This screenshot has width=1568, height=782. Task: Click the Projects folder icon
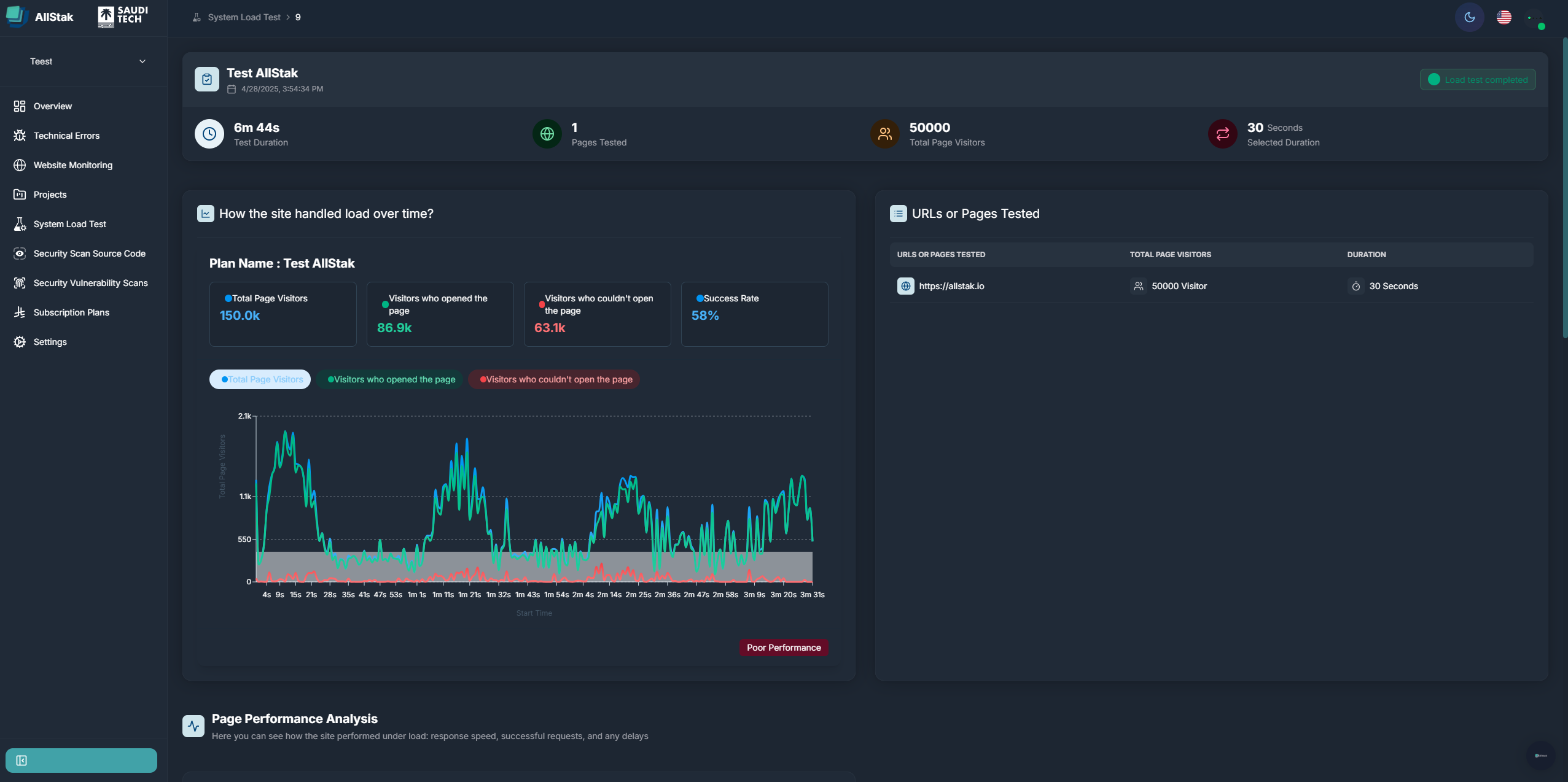[20, 195]
